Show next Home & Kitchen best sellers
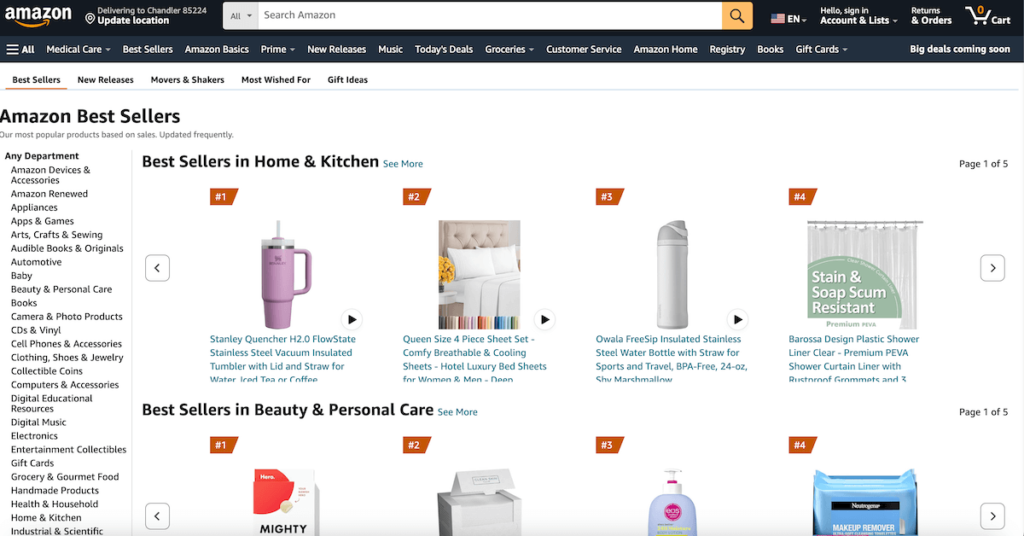This screenshot has width=1024, height=536. [992, 268]
